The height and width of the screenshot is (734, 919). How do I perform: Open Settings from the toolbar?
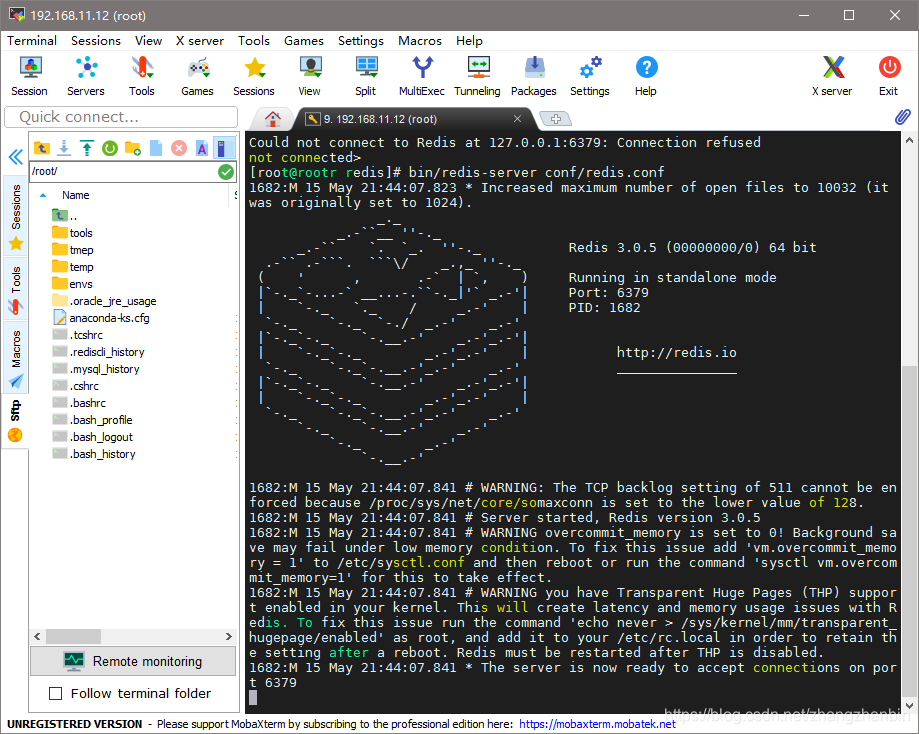[590, 76]
